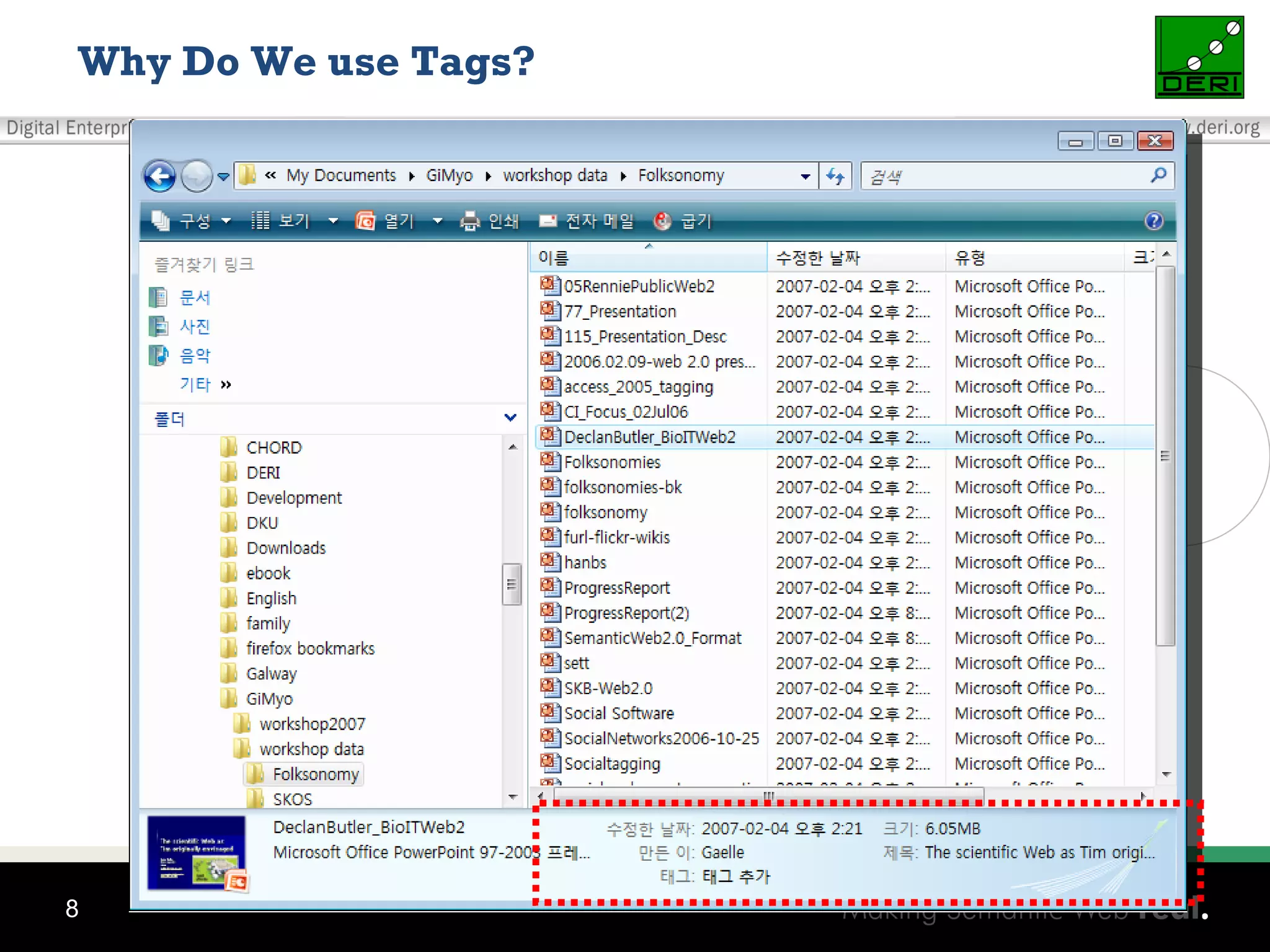This screenshot has width=1270, height=952.
Task: Select the DERI folder in tree
Action: pos(263,473)
